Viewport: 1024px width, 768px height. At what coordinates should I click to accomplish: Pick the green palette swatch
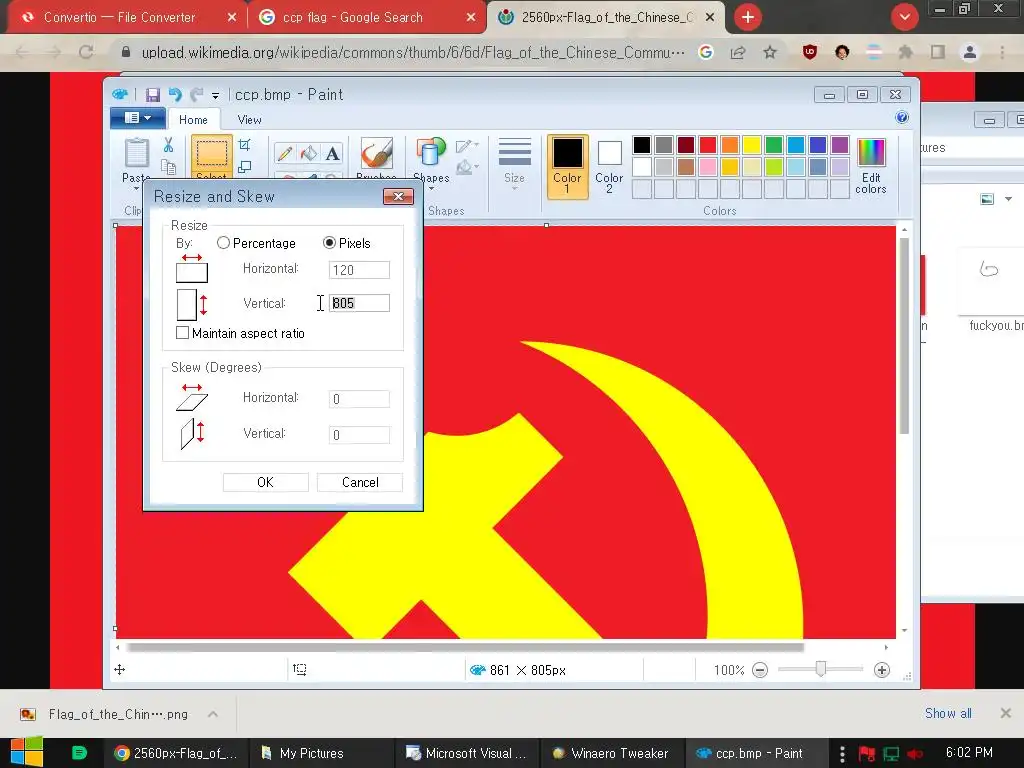(774, 144)
